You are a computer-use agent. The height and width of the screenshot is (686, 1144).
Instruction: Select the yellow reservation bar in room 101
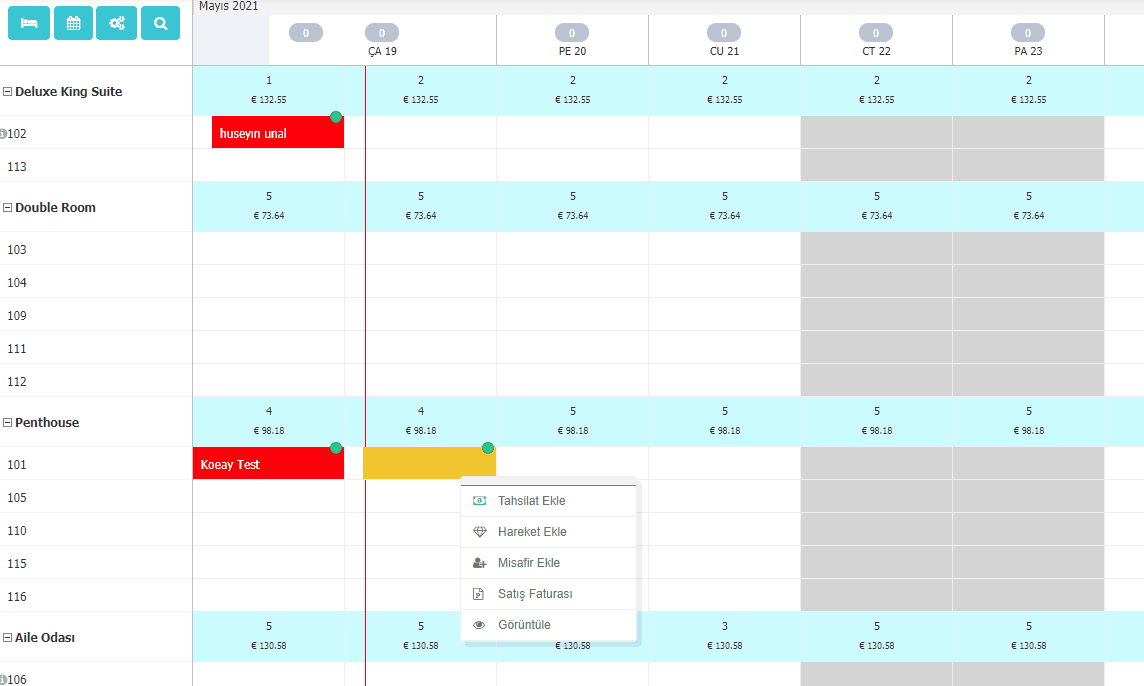tap(430, 463)
